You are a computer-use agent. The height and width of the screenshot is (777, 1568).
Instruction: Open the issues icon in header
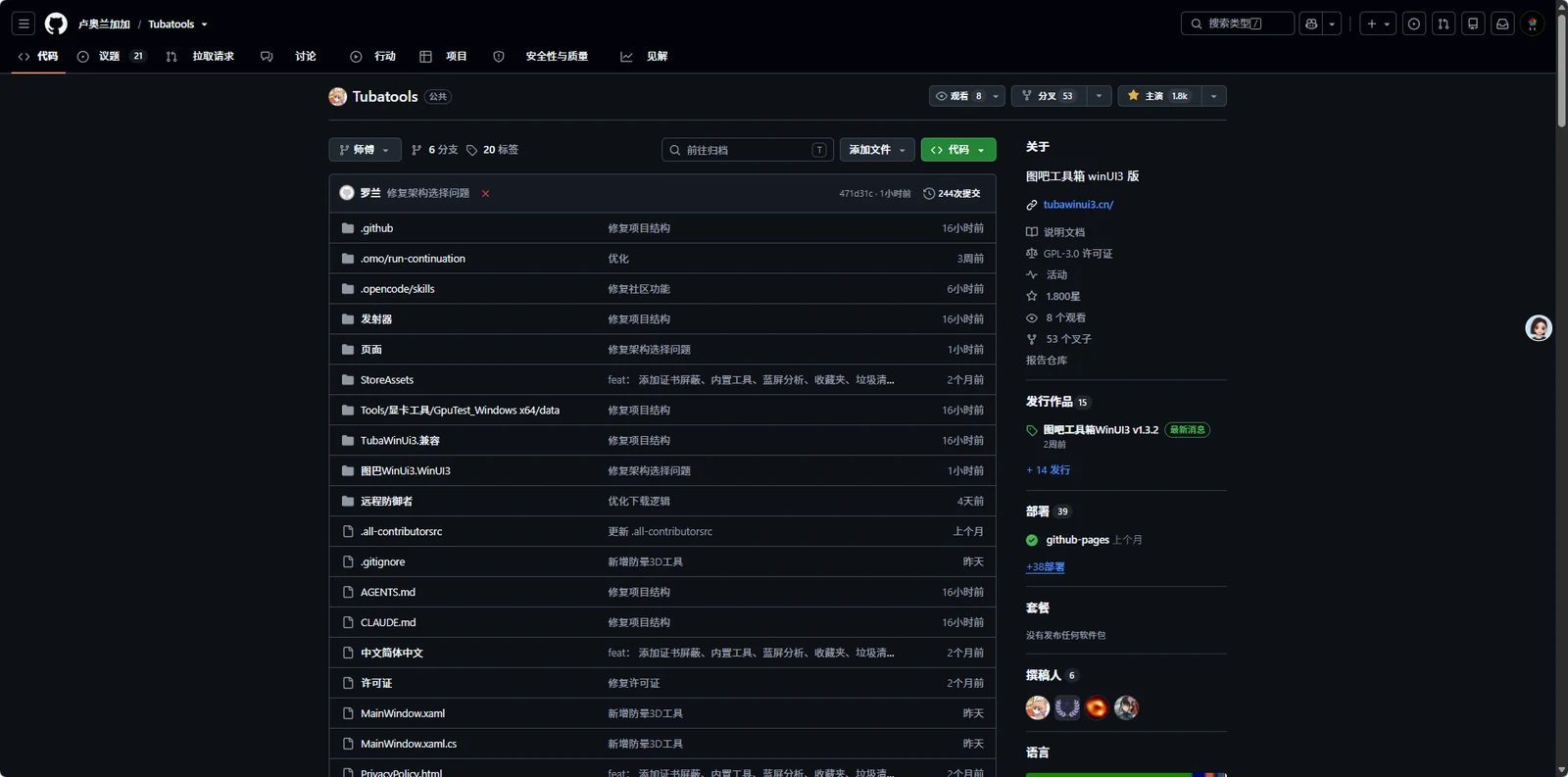(1414, 24)
